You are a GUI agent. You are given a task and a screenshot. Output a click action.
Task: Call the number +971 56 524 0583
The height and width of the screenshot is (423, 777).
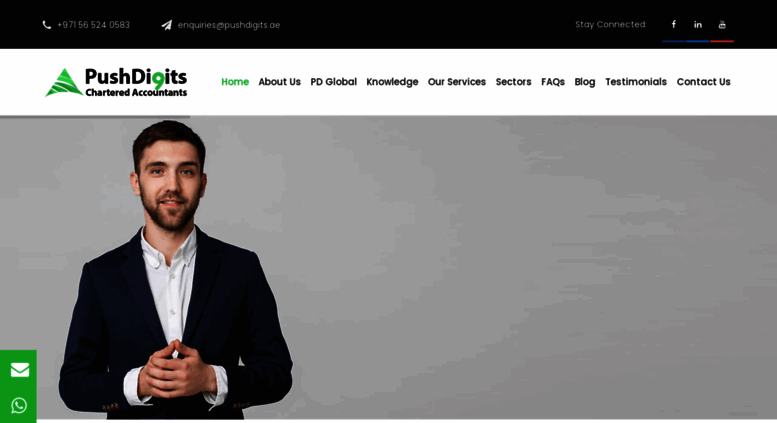[x=93, y=25]
